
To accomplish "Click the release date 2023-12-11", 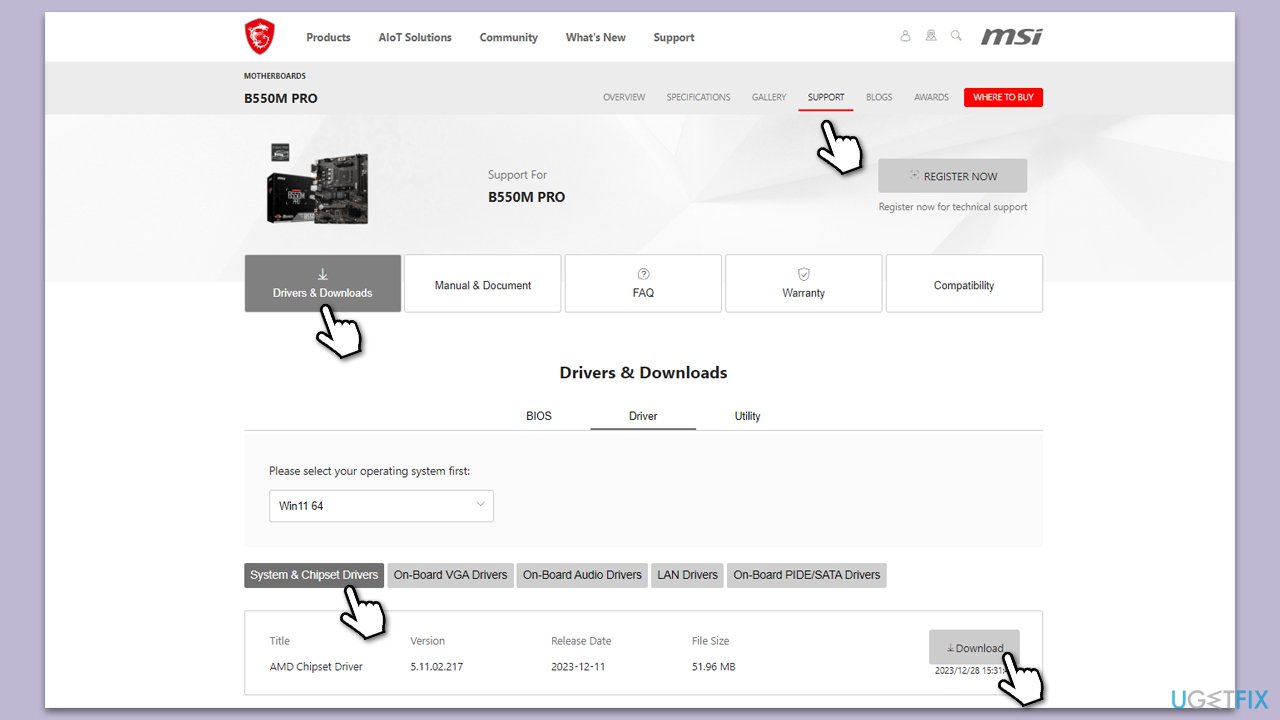I will tap(580, 667).
